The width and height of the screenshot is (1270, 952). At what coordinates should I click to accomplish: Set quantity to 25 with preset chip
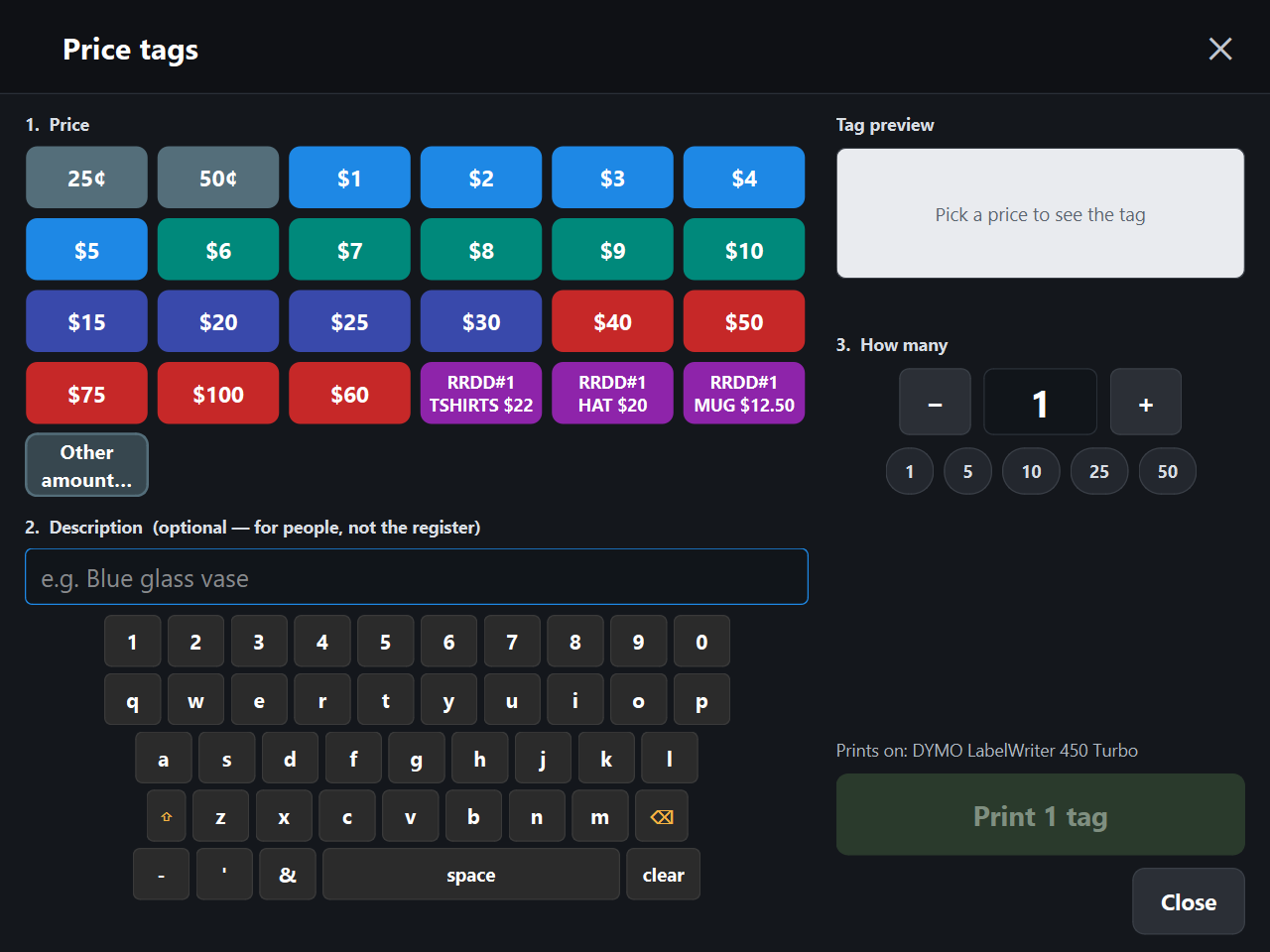(1098, 471)
